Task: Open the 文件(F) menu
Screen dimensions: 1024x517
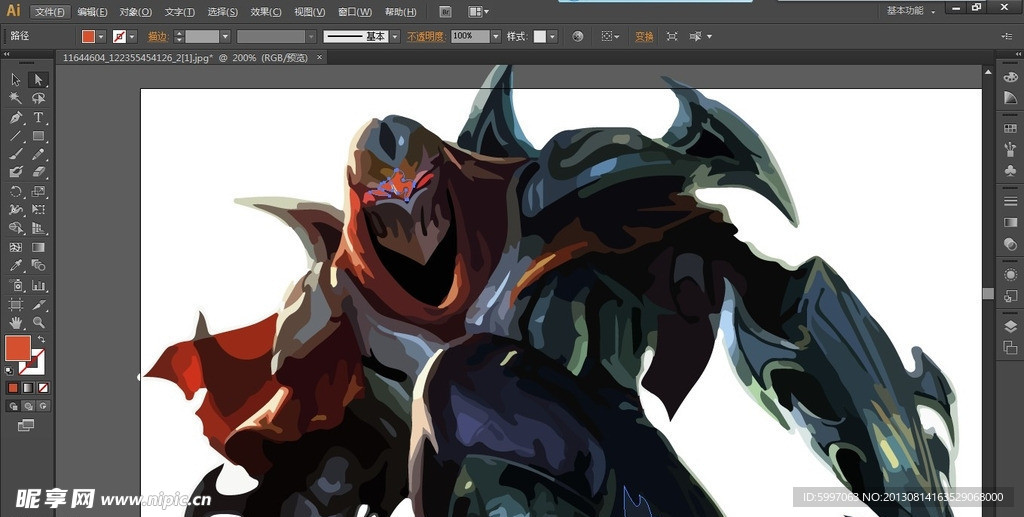Action: point(50,12)
